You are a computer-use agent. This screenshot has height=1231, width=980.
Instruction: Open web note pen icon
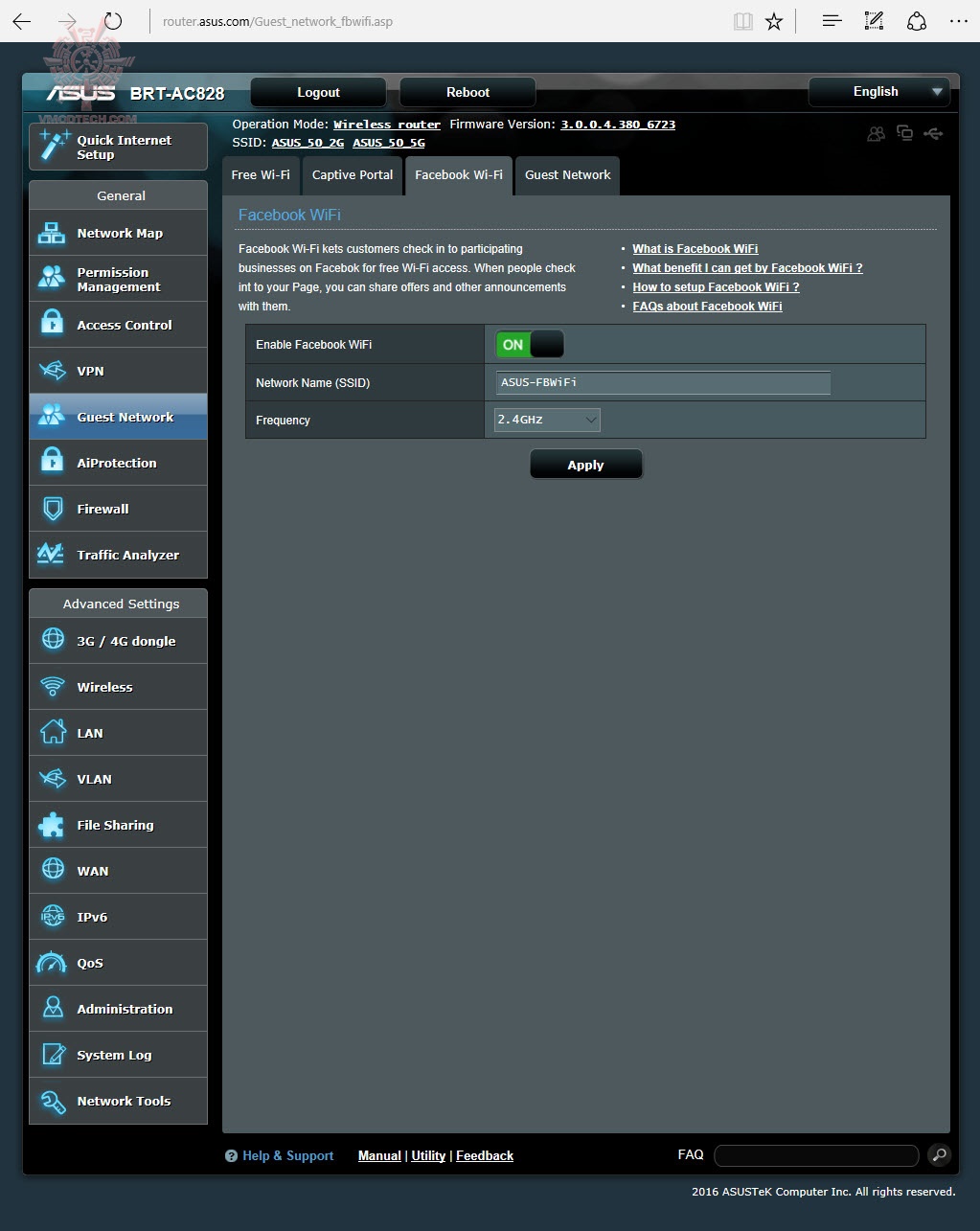coord(875,21)
